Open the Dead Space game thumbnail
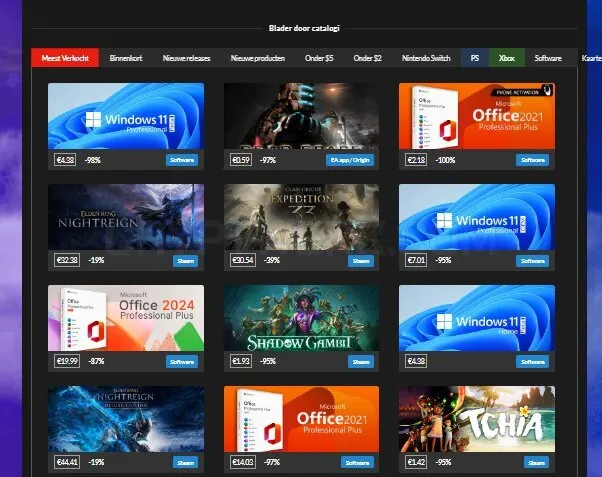Viewport: 602px width, 477px height. click(301, 116)
